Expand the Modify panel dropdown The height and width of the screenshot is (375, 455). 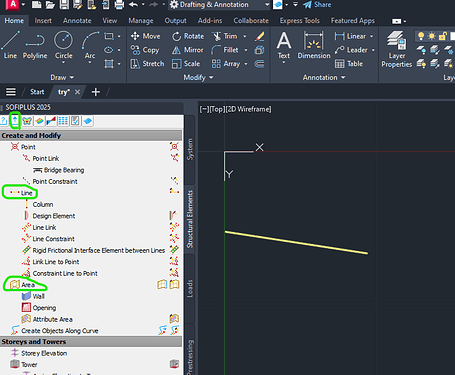(198, 77)
